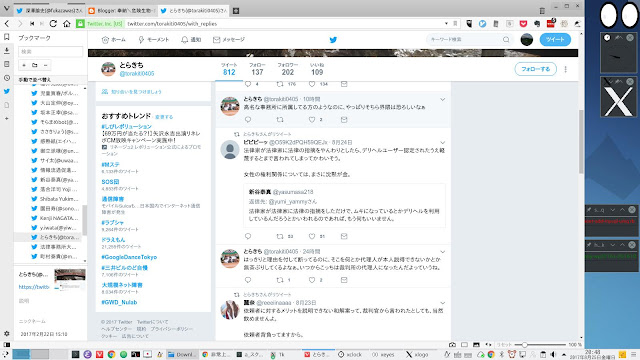Screen dimensions: 640x360
Task: Click in the bookmarks search field
Action: [x=50, y=51]
